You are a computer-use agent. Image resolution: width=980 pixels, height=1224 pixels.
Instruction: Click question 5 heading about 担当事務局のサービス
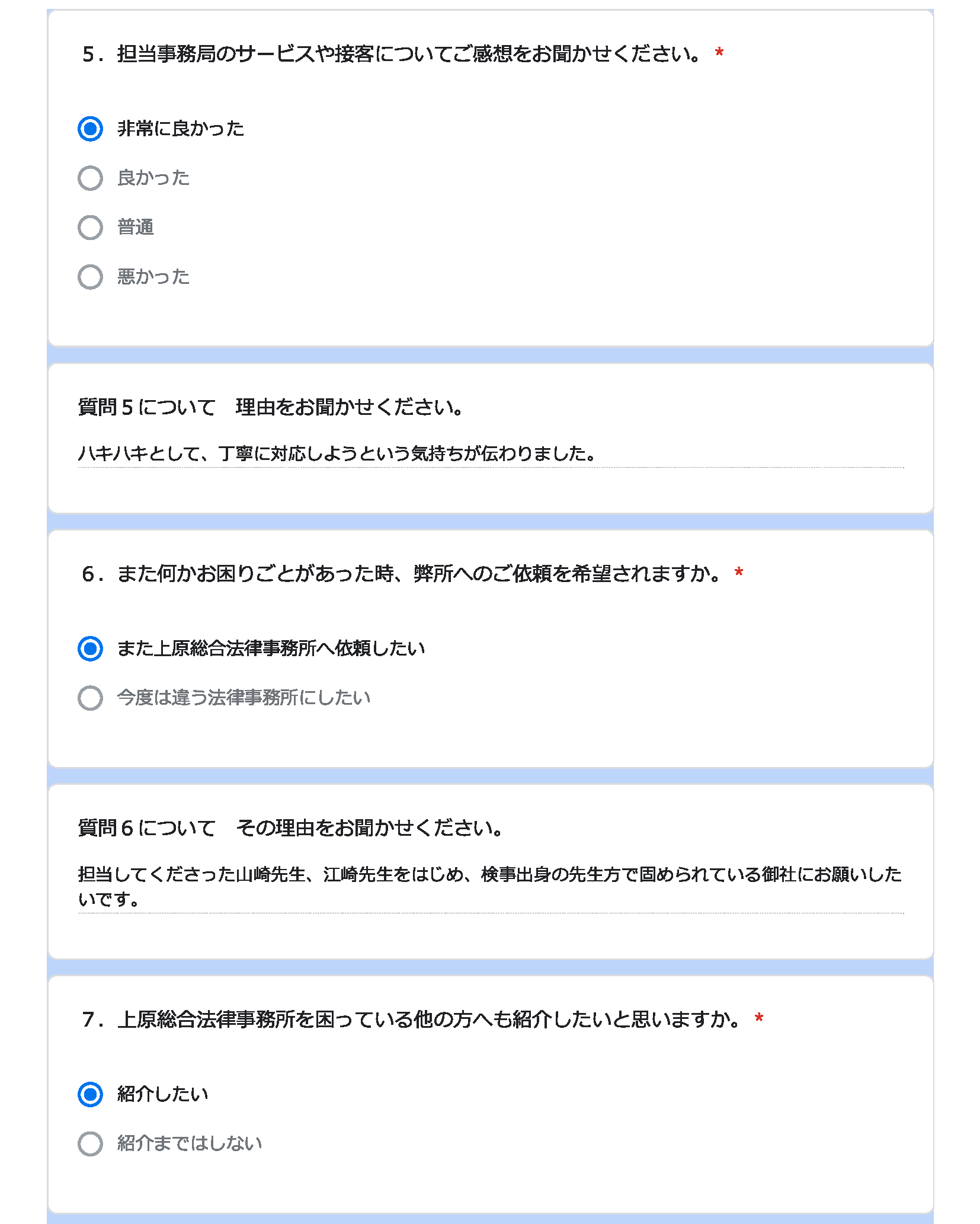click(x=403, y=54)
